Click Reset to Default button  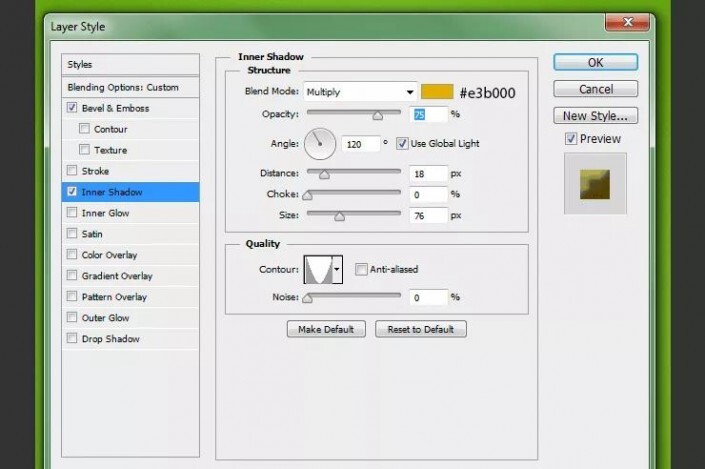click(x=420, y=330)
